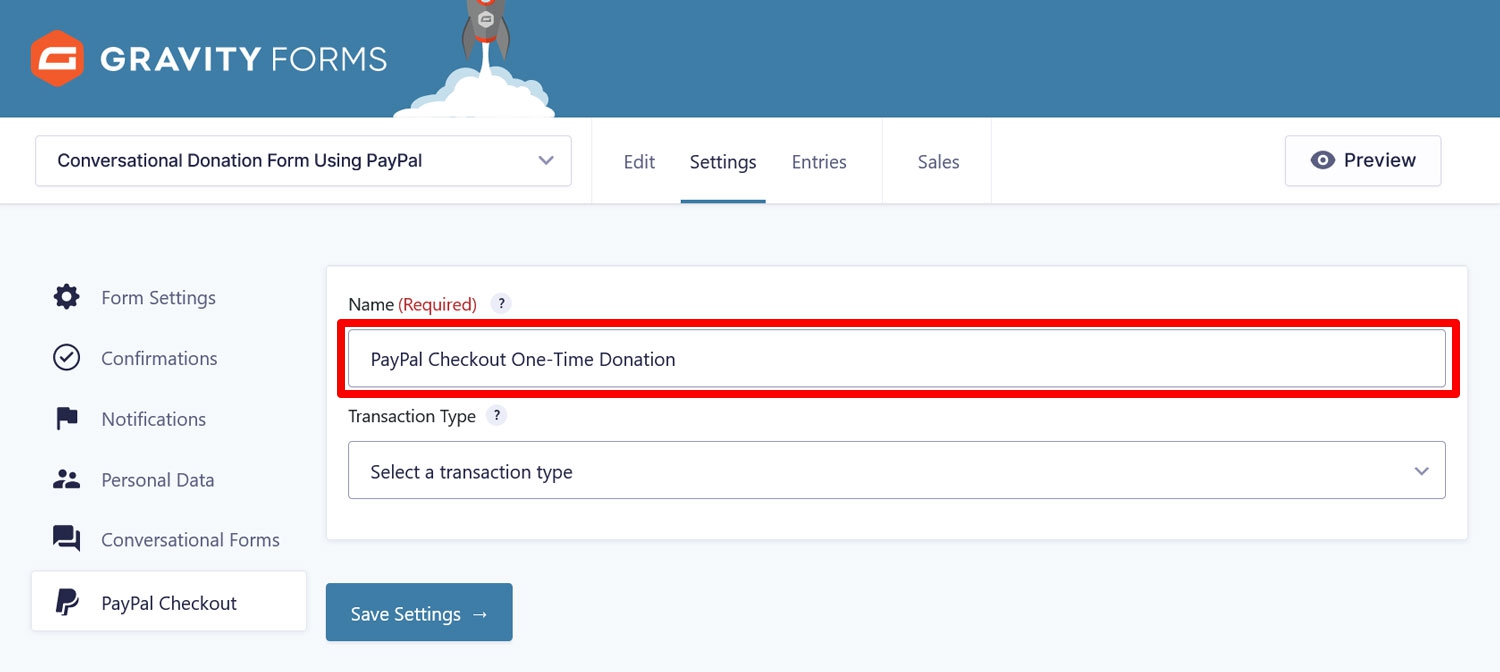The width and height of the screenshot is (1500, 672).
Task: Click the Gravity Forms hexagon logo
Action: pyautogui.click(x=57, y=58)
